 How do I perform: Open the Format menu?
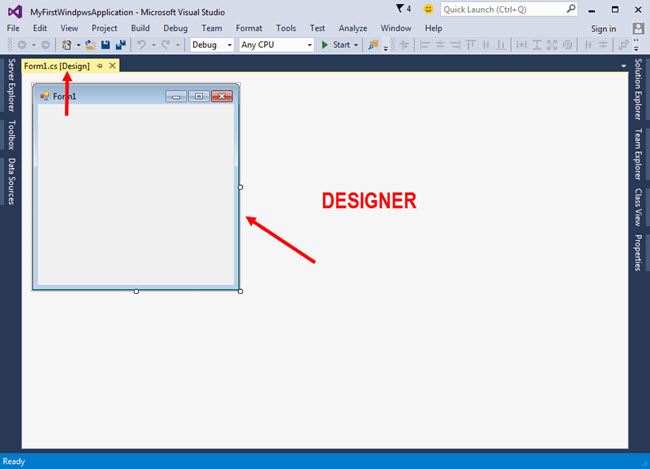tap(249, 28)
